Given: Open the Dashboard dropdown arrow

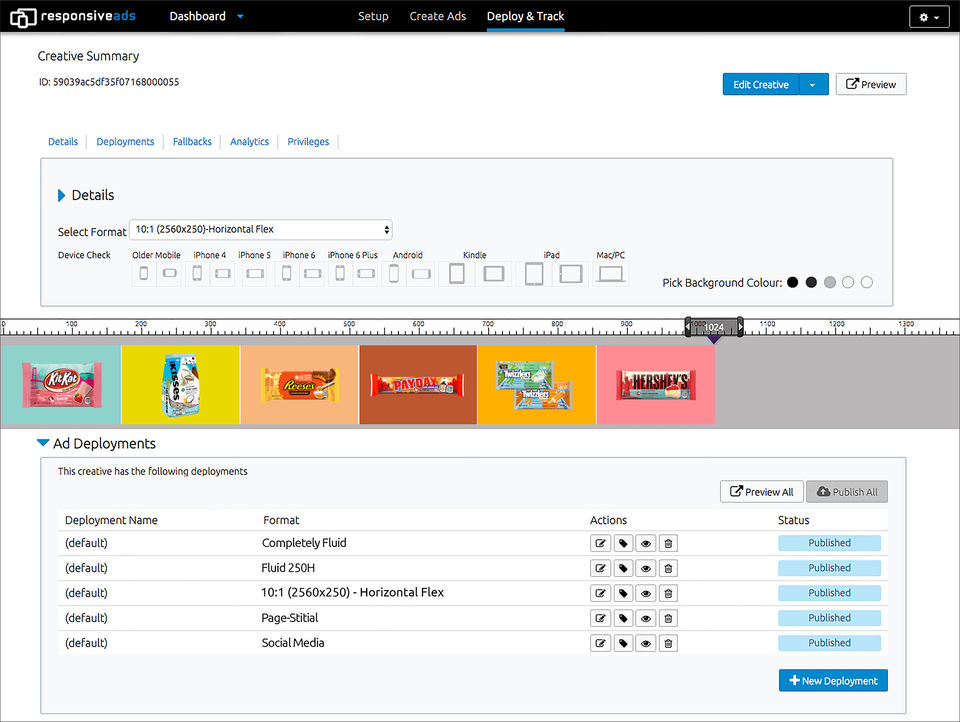Looking at the screenshot, I should pos(240,17).
